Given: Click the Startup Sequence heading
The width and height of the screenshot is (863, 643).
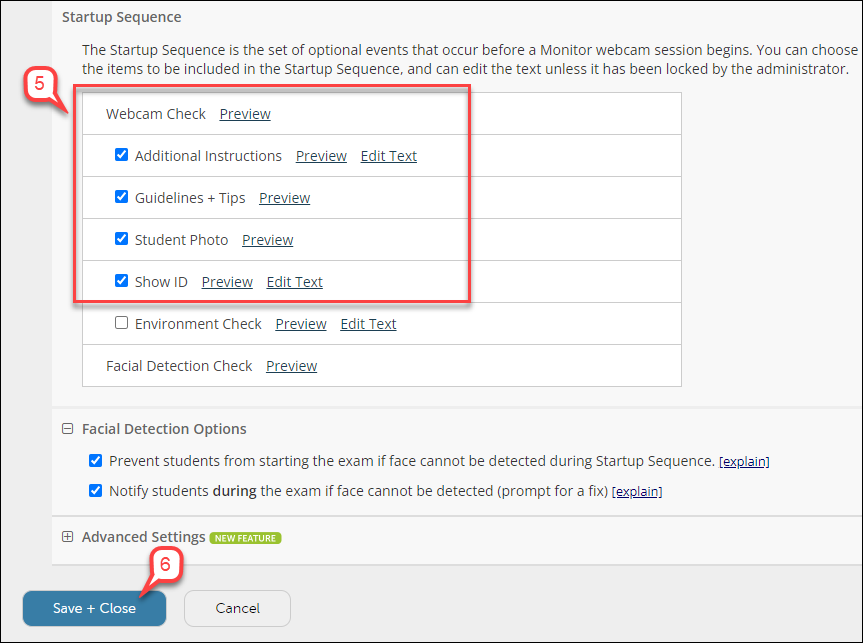Looking at the screenshot, I should point(122,17).
